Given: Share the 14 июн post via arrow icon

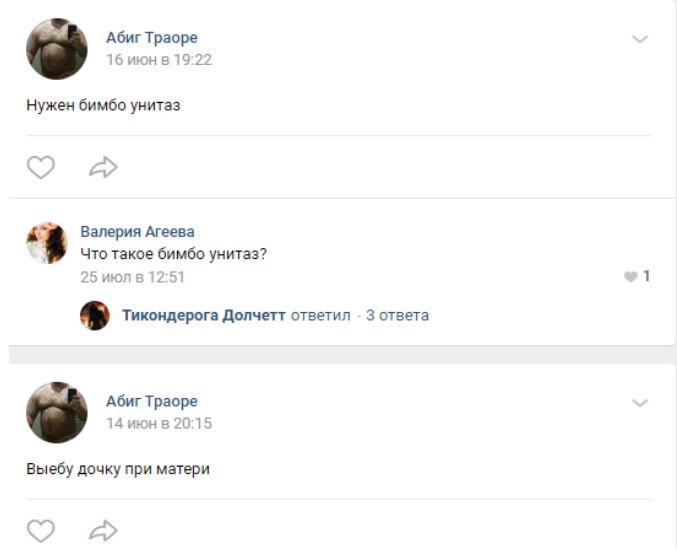Looking at the screenshot, I should coord(103,531).
